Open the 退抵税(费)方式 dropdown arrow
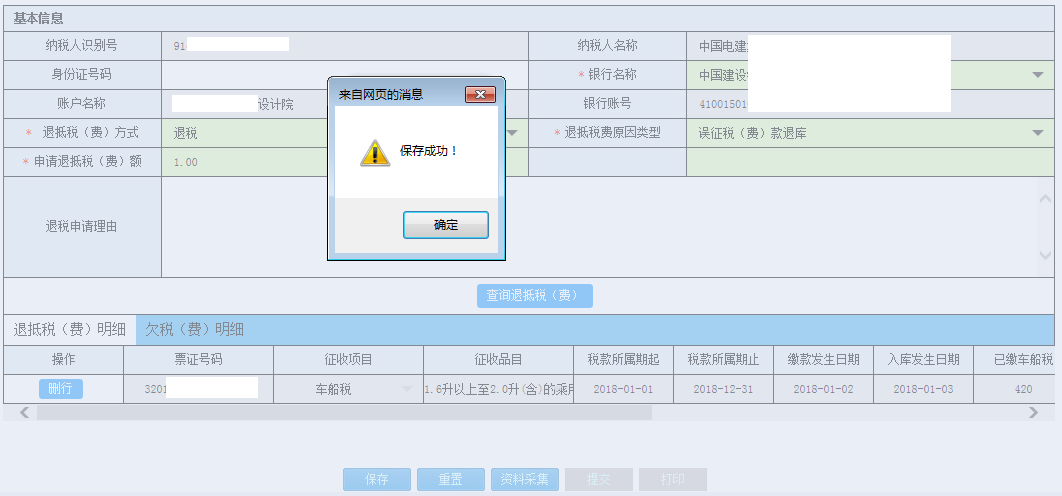The image size is (1062, 496). [512, 133]
